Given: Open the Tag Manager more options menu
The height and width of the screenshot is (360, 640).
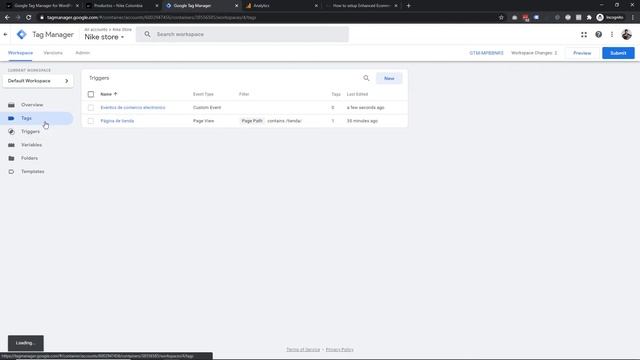Looking at the screenshot, I should (612, 35).
